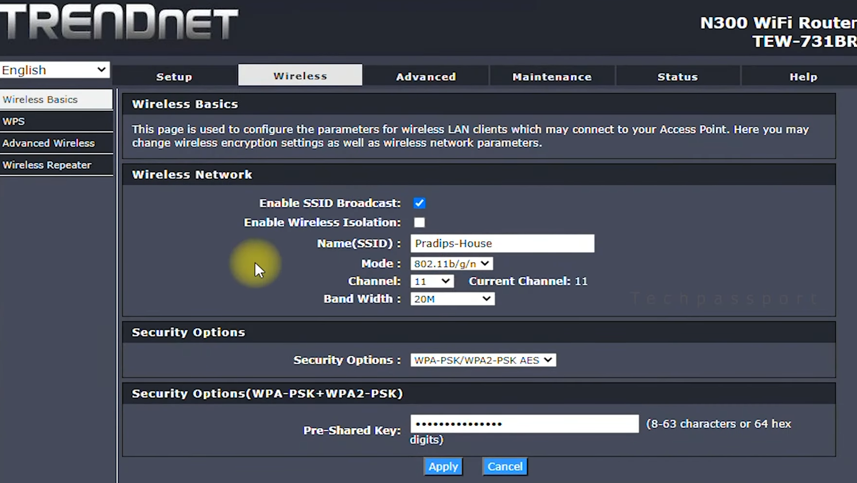Open Advanced Wireless sidebar item
The height and width of the screenshot is (483, 857).
(x=56, y=143)
